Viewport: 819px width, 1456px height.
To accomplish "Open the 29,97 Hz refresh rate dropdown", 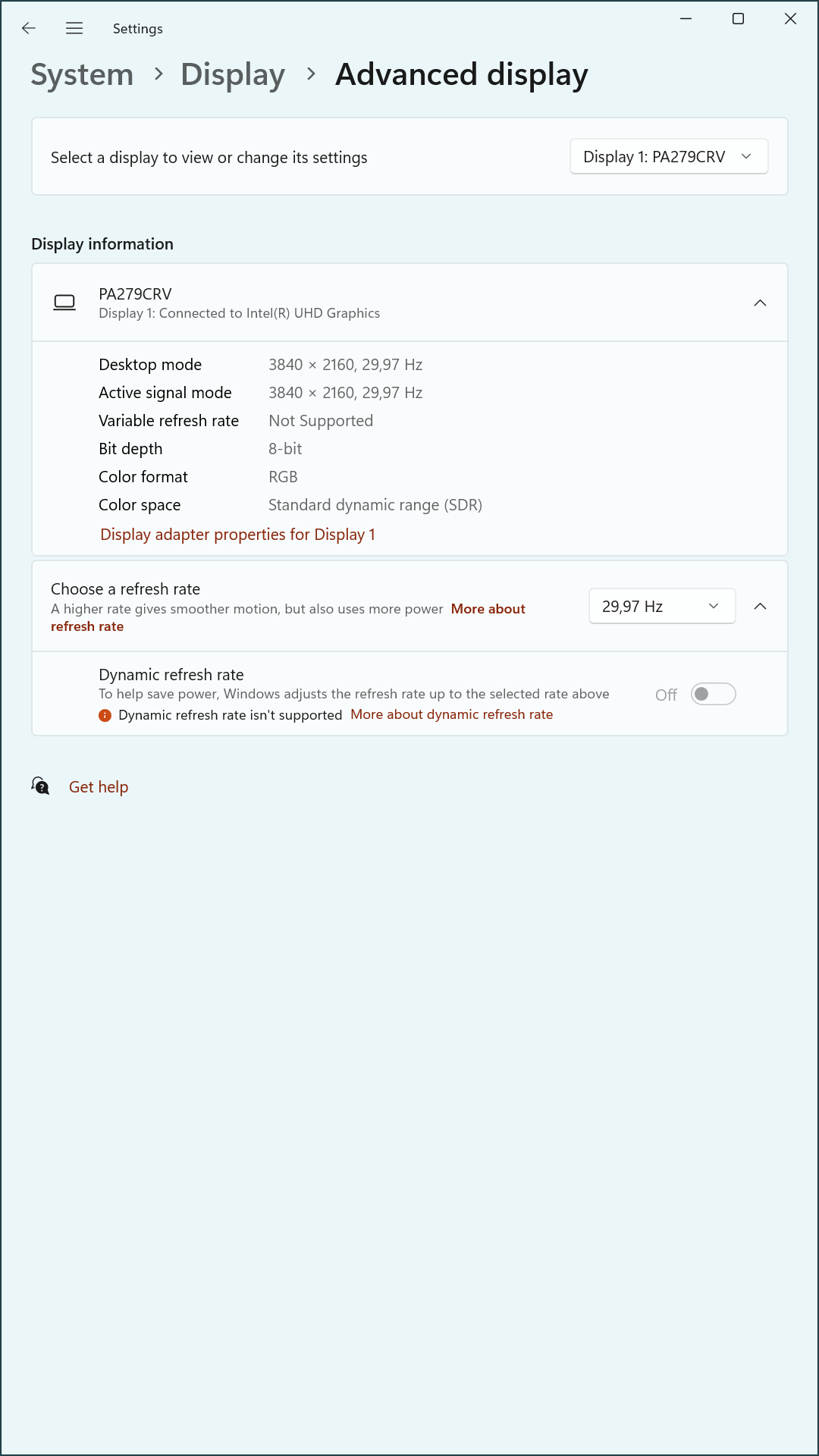I will tap(662, 607).
